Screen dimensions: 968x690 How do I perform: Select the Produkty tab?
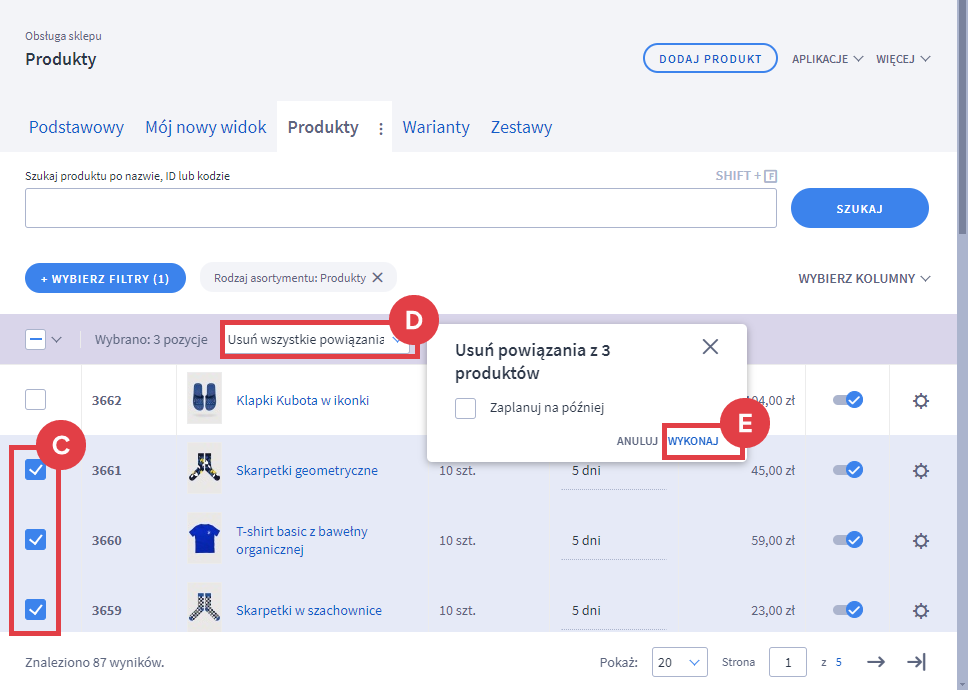[323, 127]
